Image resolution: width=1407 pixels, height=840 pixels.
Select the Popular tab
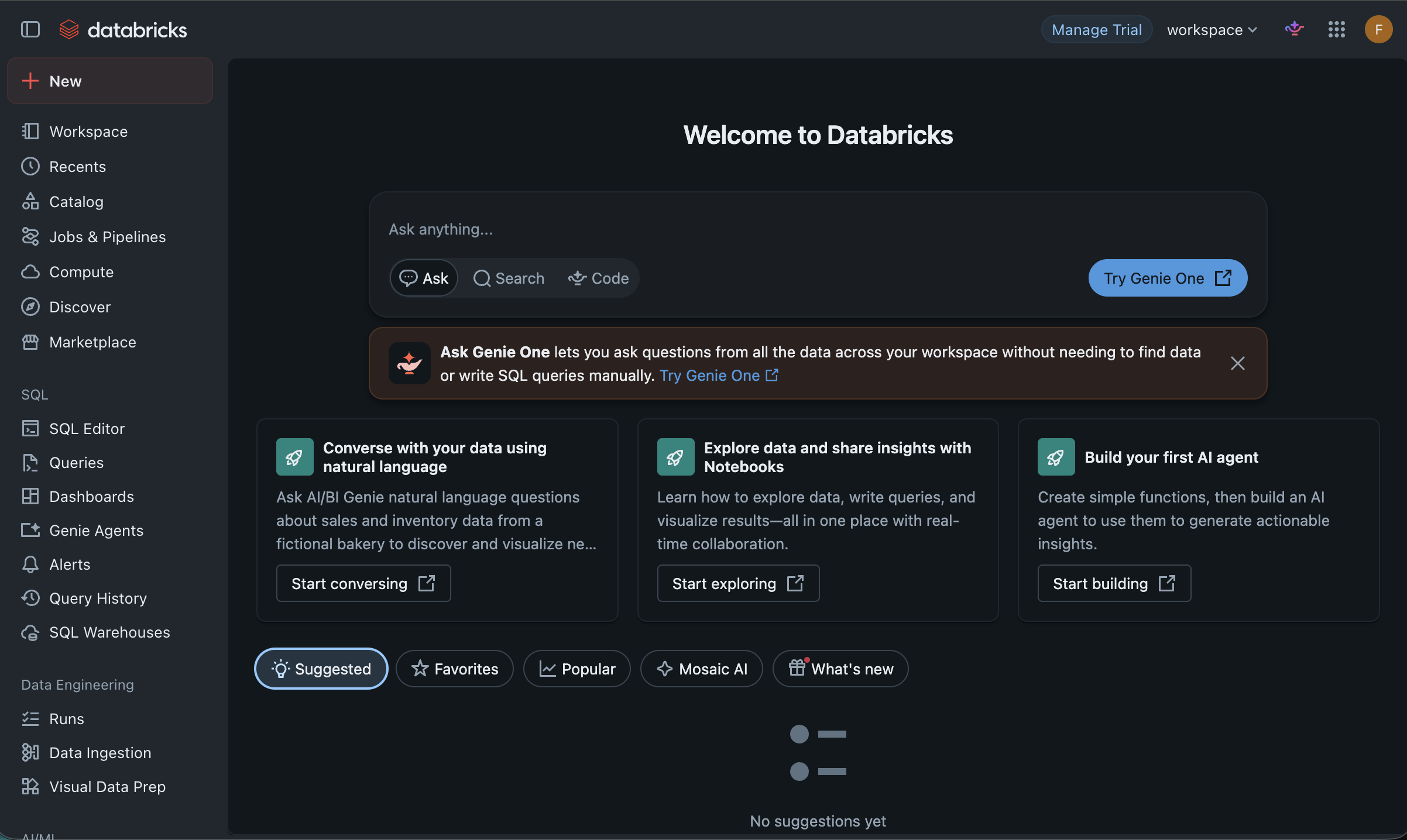coord(577,669)
